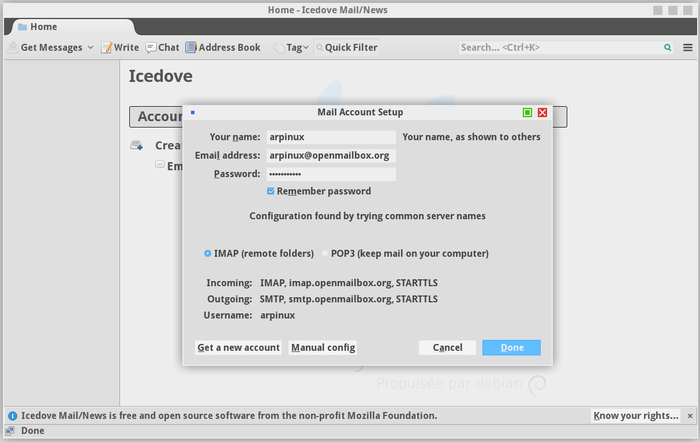Click Done to finish account setup
Screen dimensions: 700x442
coord(512,347)
